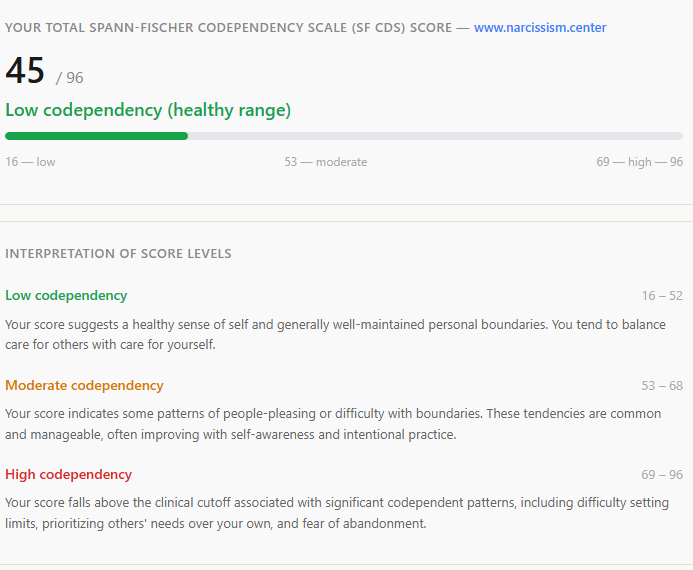
Task: Click 'Low codependency (healthy range)' result heading
Action: tap(148, 110)
